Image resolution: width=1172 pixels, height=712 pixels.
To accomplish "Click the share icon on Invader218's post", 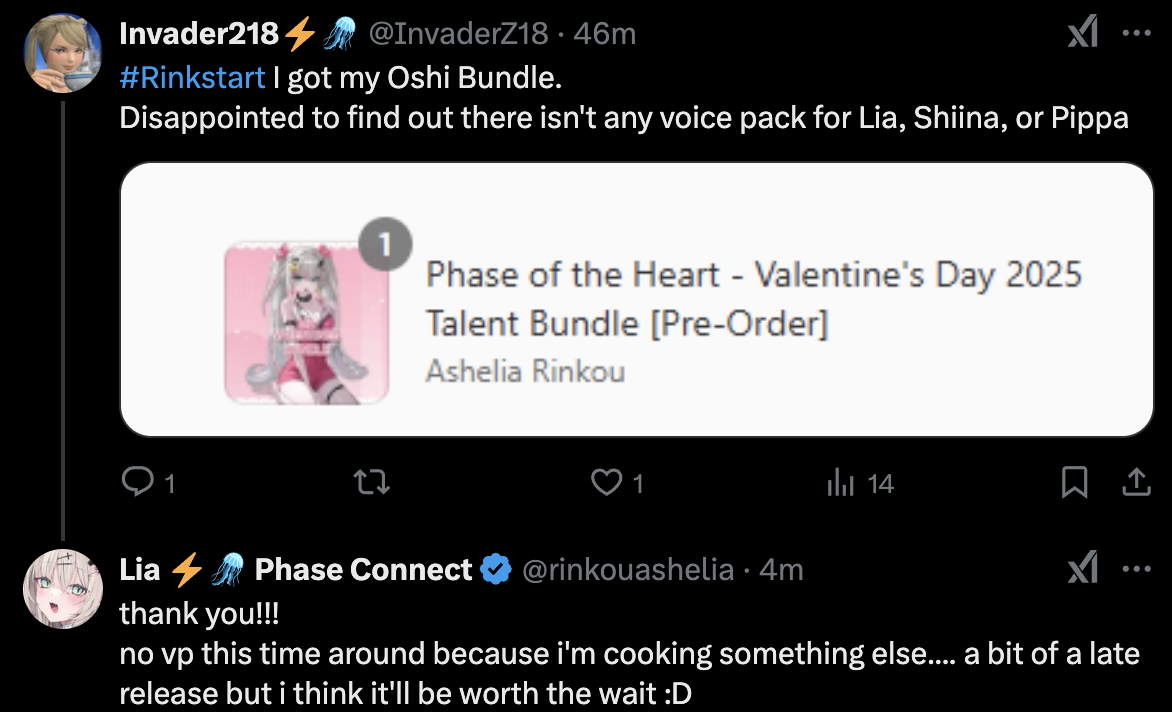I will point(1135,484).
